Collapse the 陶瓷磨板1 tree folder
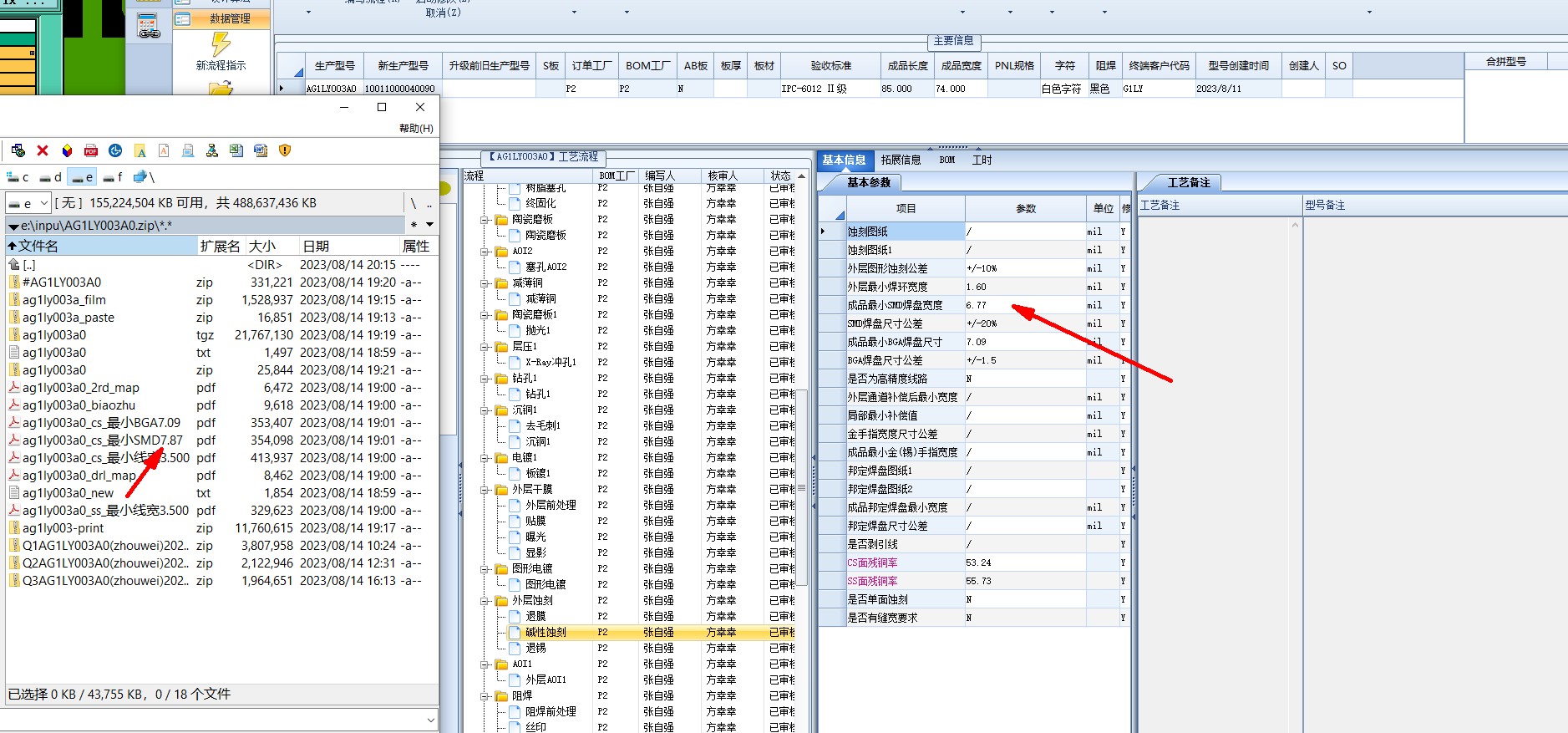The height and width of the screenshot is (733, 1568). pyautogui.click(x=485, y=315)
